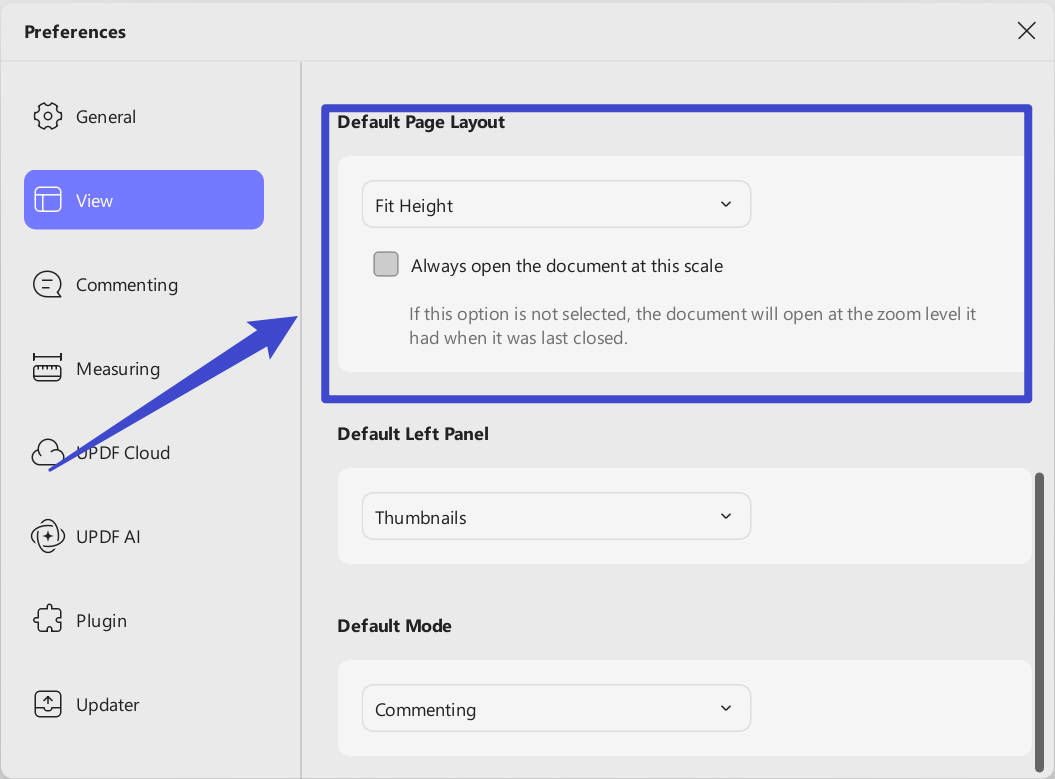1055x779 pixels.
Task: Enable Always open the document at this scale
Action: tap(386, 264)
